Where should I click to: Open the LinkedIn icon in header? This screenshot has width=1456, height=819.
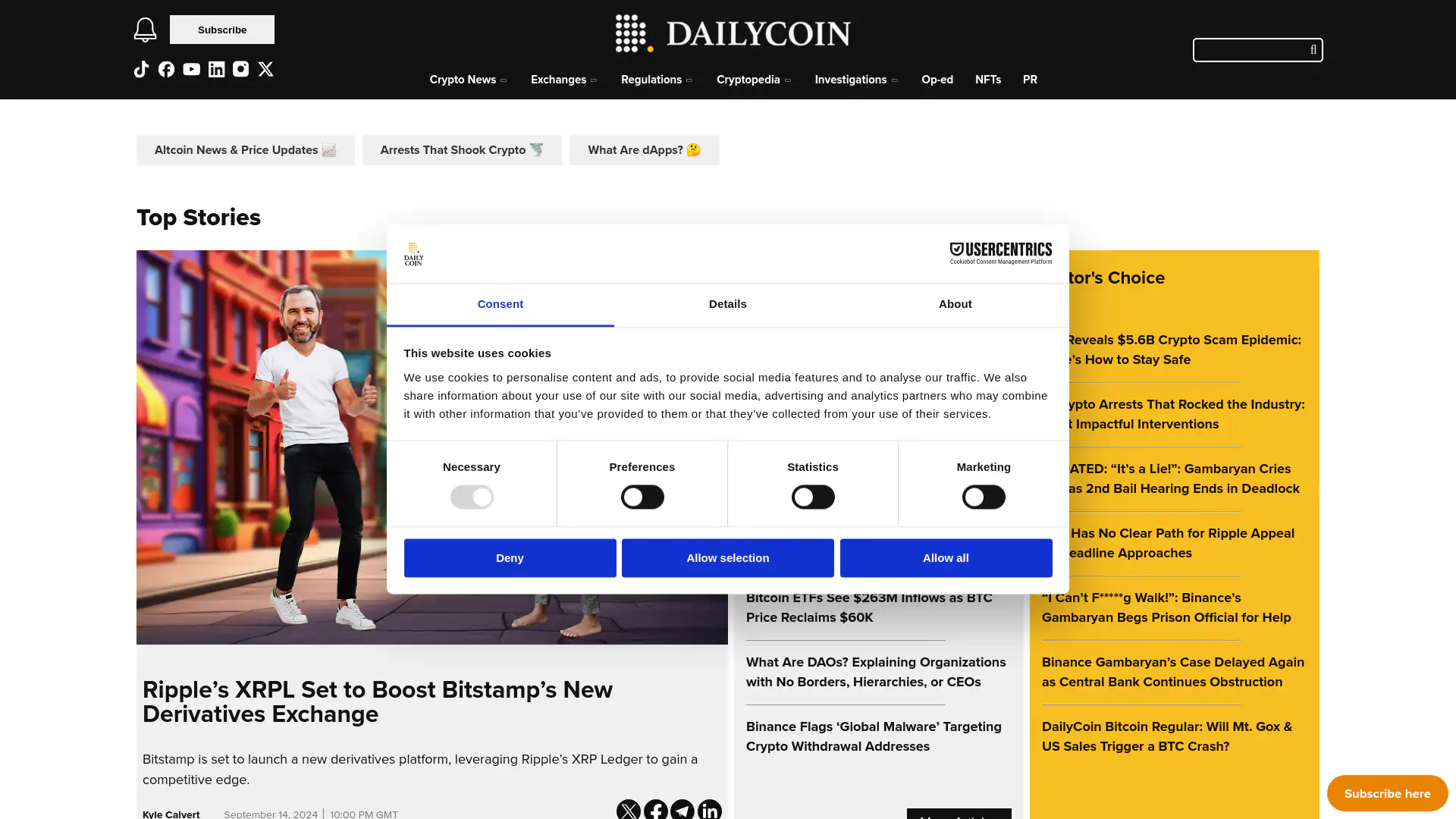pos(216,69)
